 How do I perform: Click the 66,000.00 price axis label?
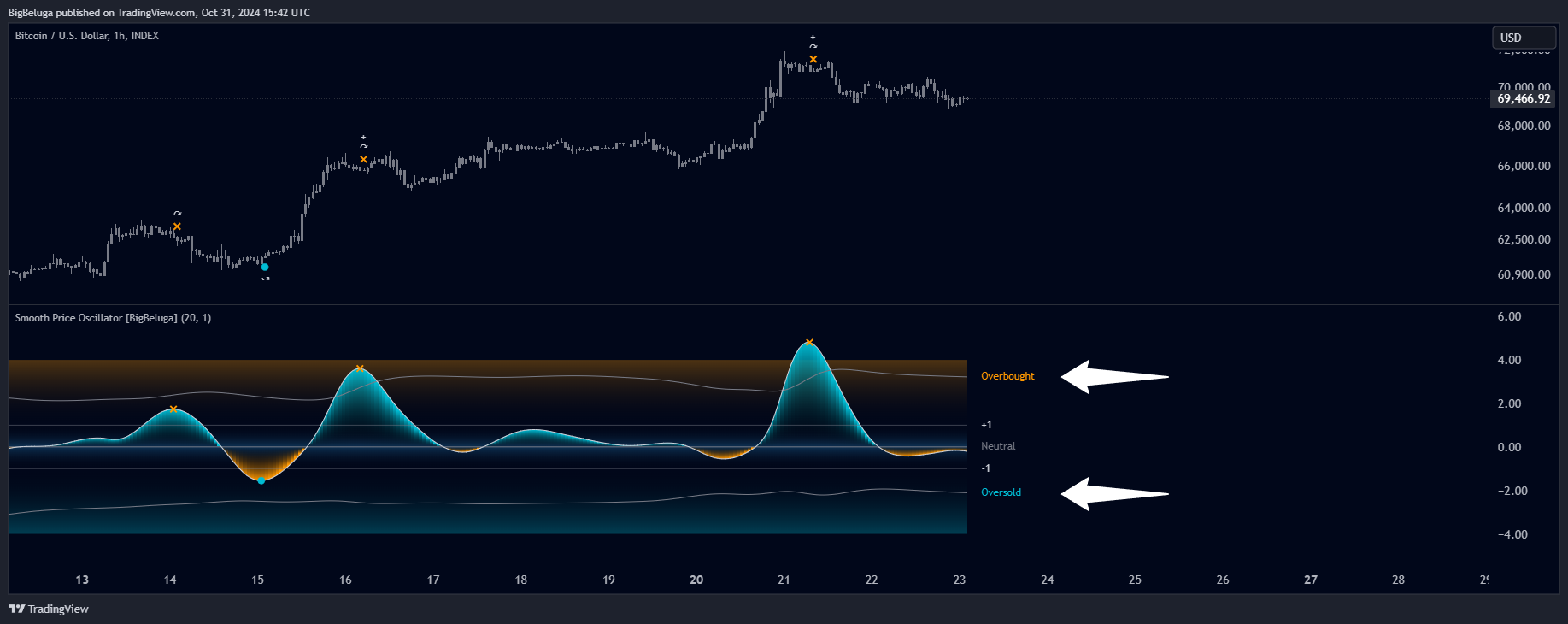tap(1524, 166)
